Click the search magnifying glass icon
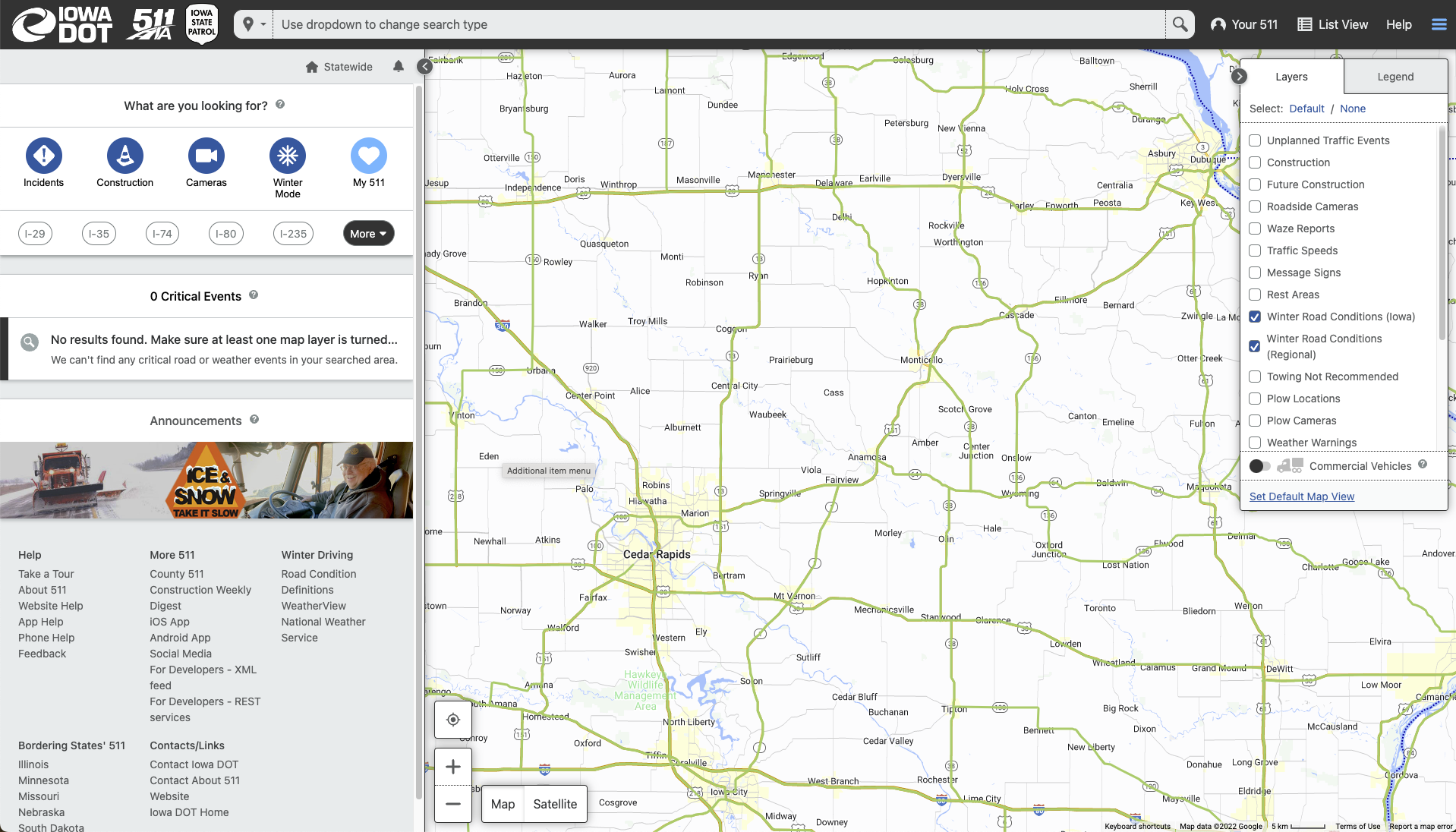1456x832 pixels. (1179, 24)
